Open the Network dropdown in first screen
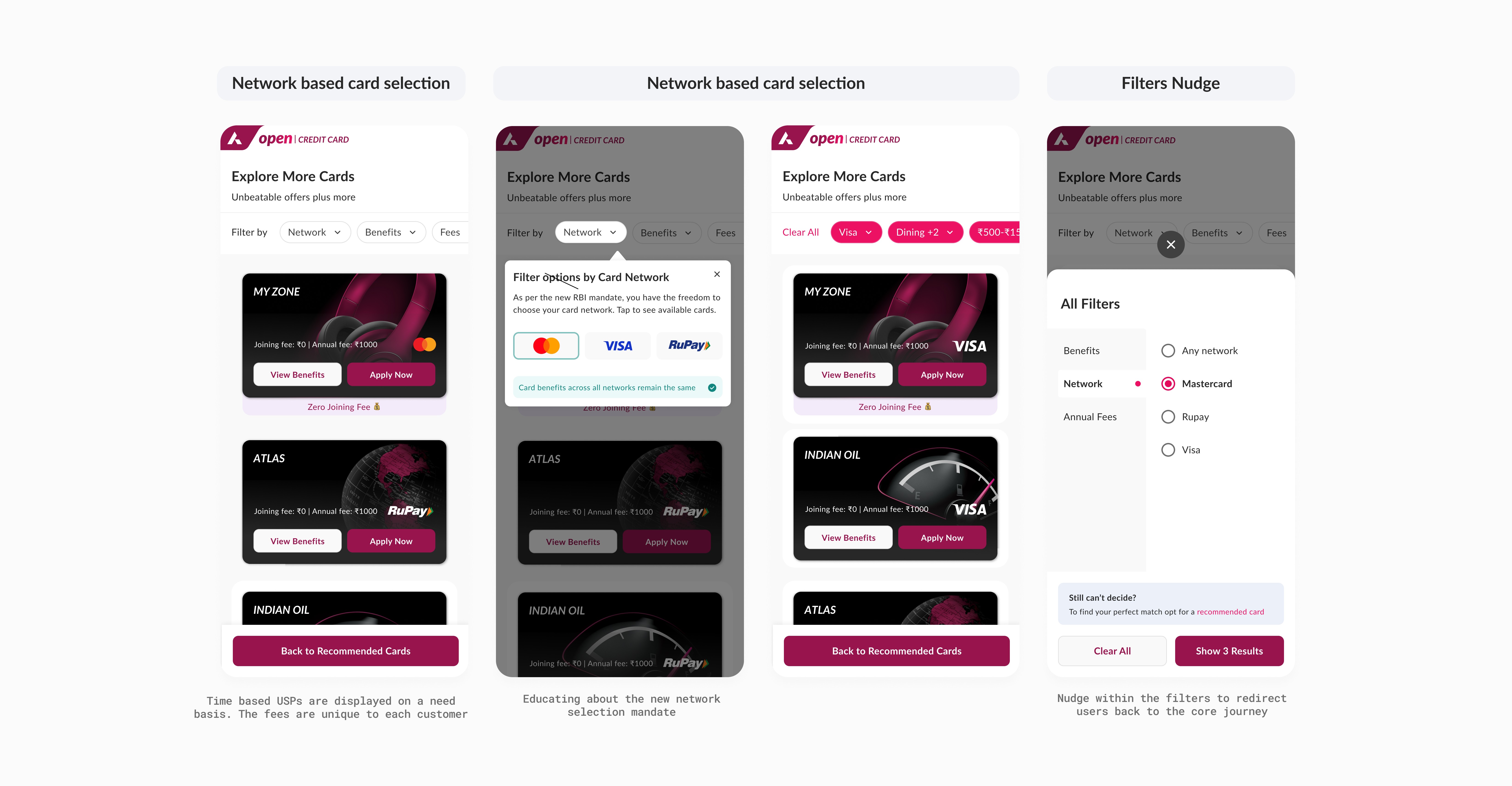Viewport: 1512px width, 786px height. [x=315, y=232]
